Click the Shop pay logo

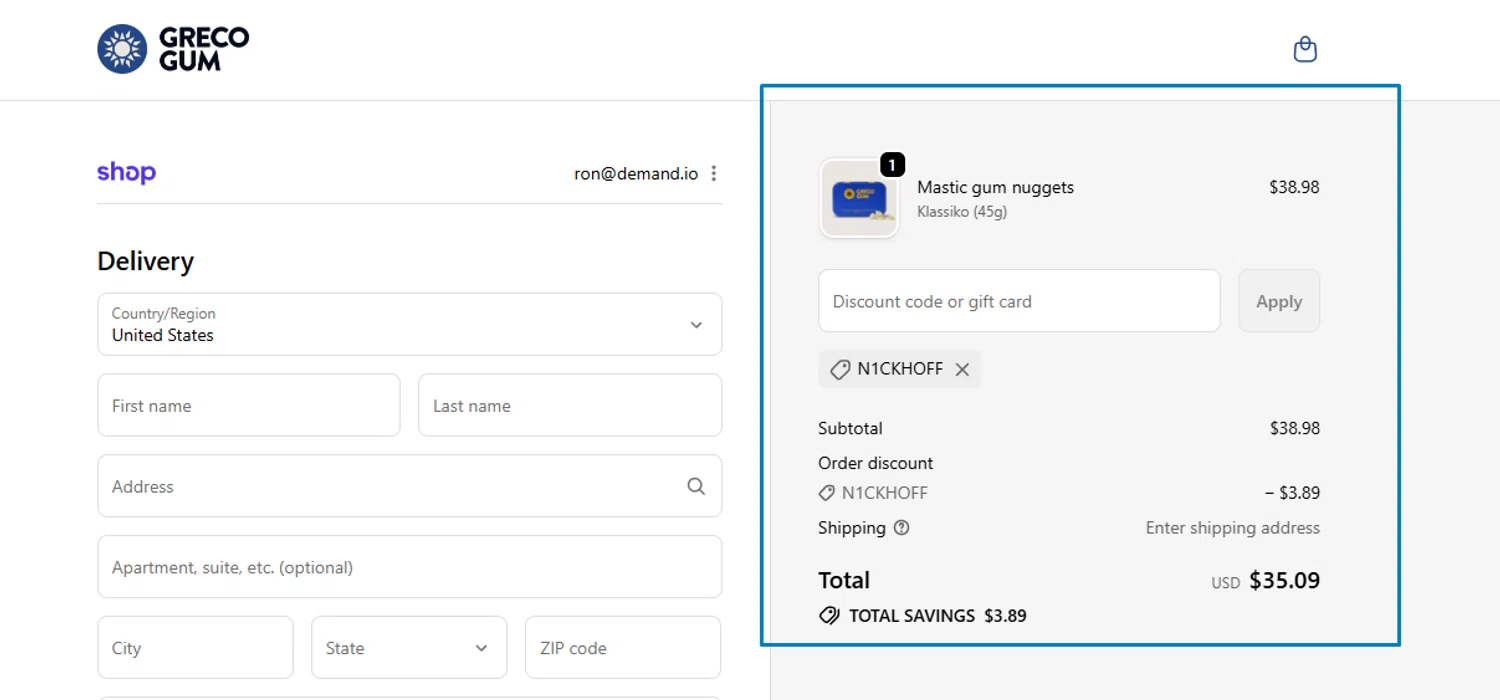(x=126, y=173)
